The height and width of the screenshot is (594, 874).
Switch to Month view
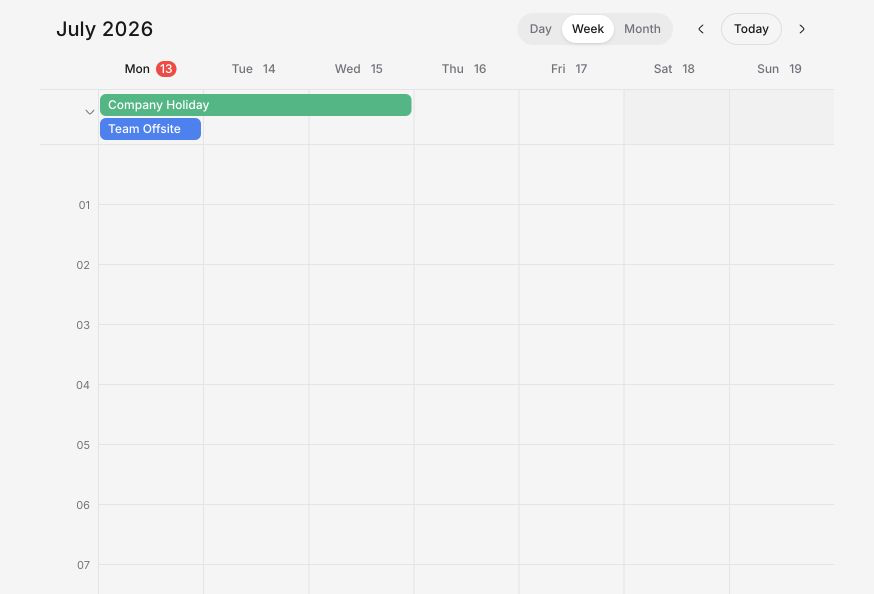pyautogui.click(x=642, y=29)
